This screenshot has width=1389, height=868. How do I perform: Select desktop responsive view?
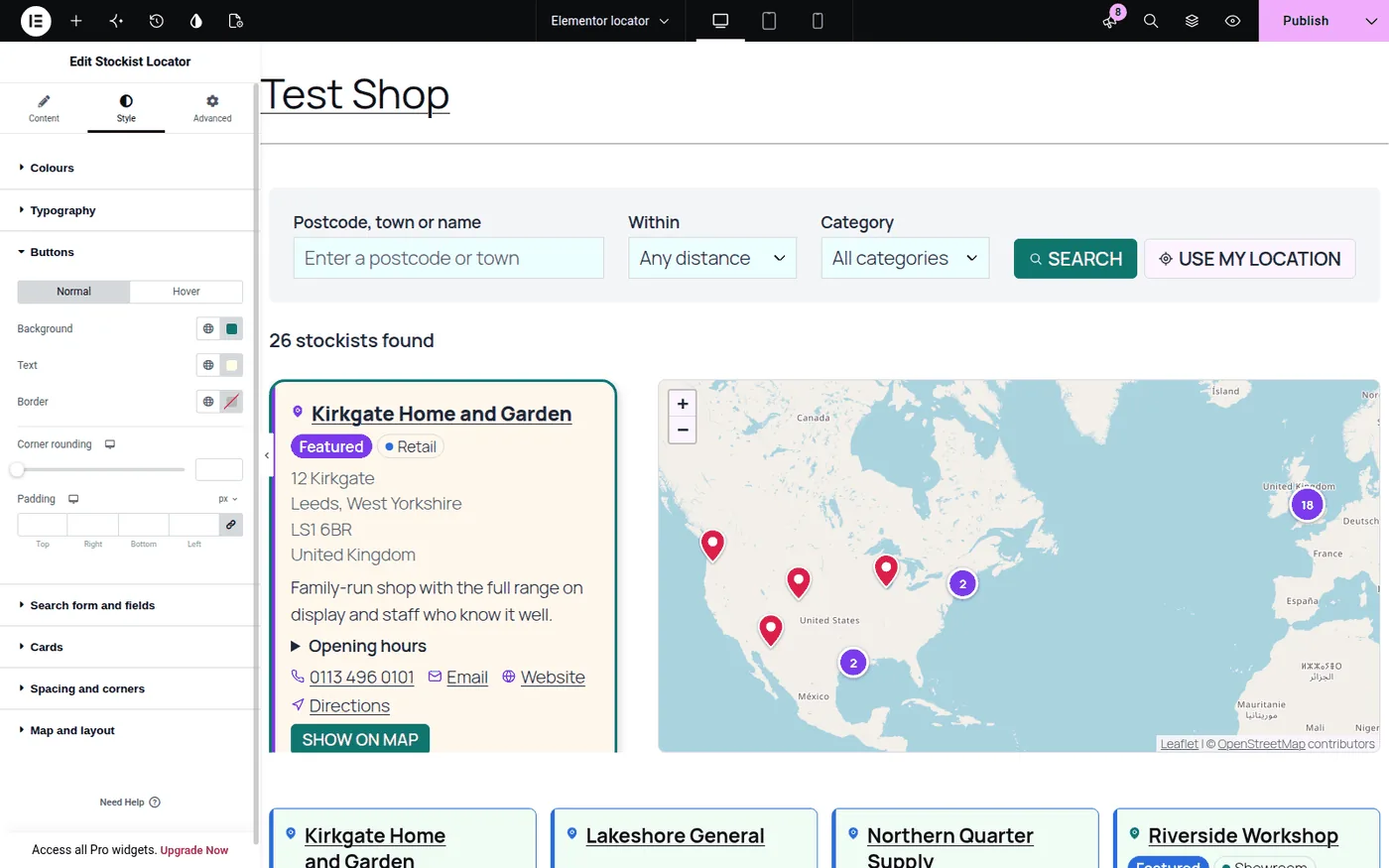point(720,21)
